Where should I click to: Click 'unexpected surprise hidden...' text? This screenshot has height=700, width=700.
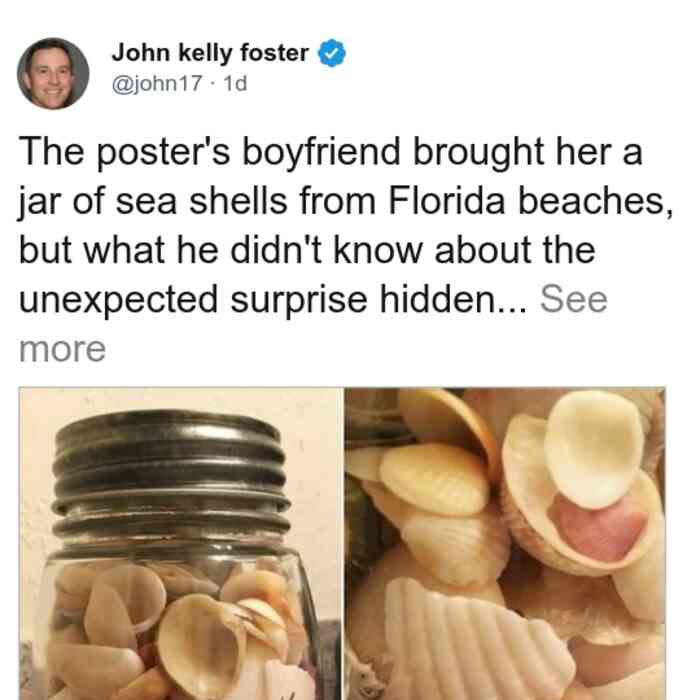pos(273,299)
